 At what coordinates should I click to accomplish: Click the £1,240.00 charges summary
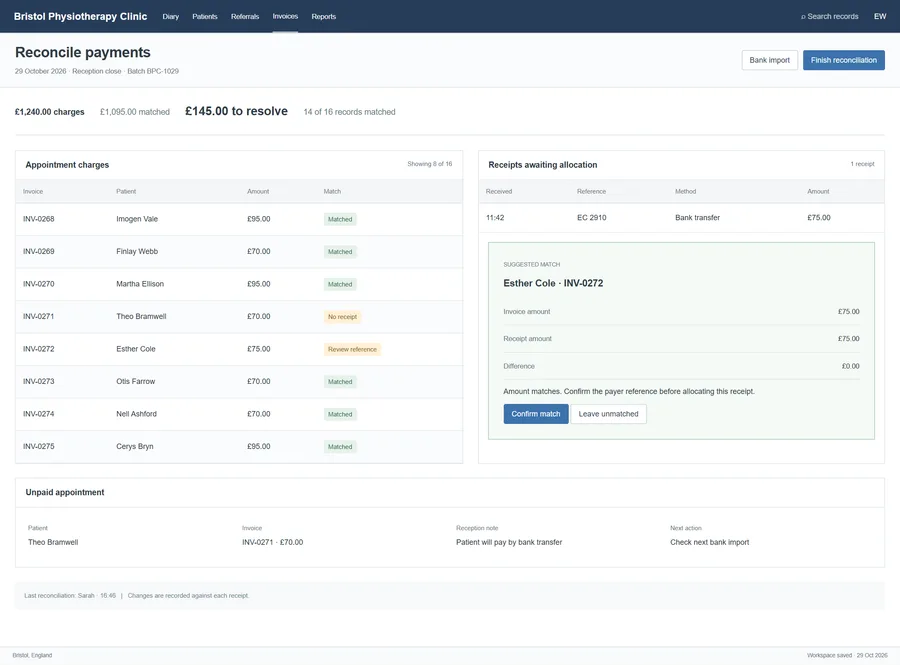[x=49, y=112]
